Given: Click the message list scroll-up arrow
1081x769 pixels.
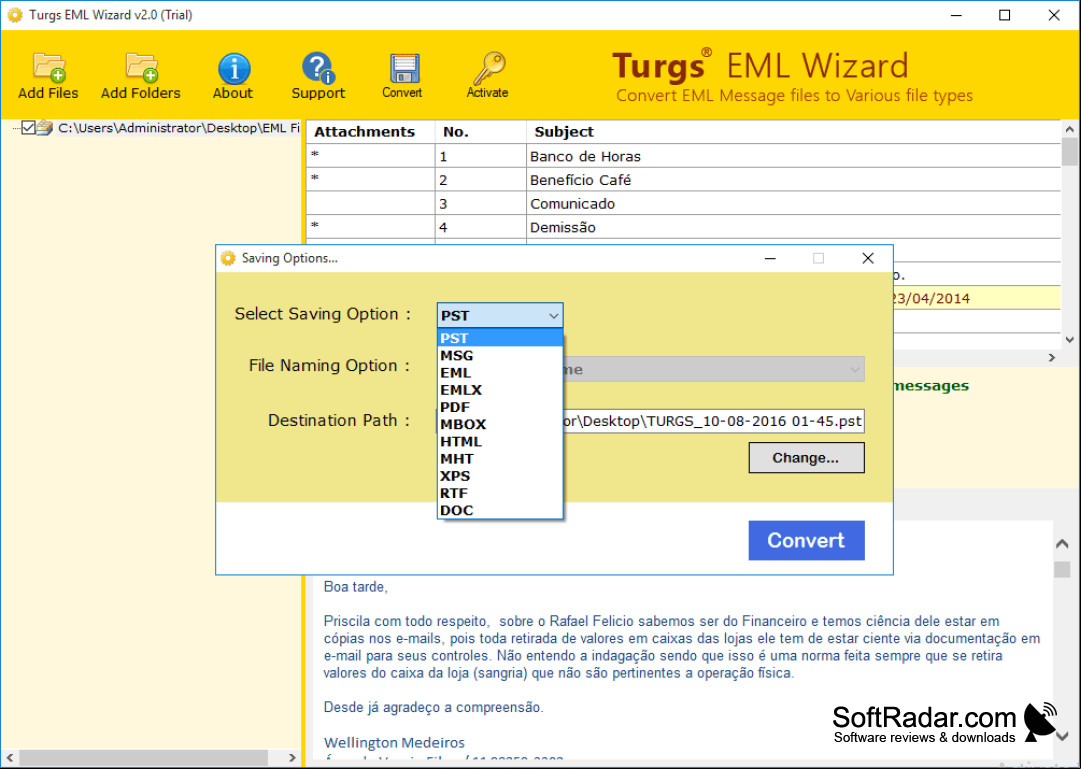Looking at the screenshot, I should point(1069,129).
